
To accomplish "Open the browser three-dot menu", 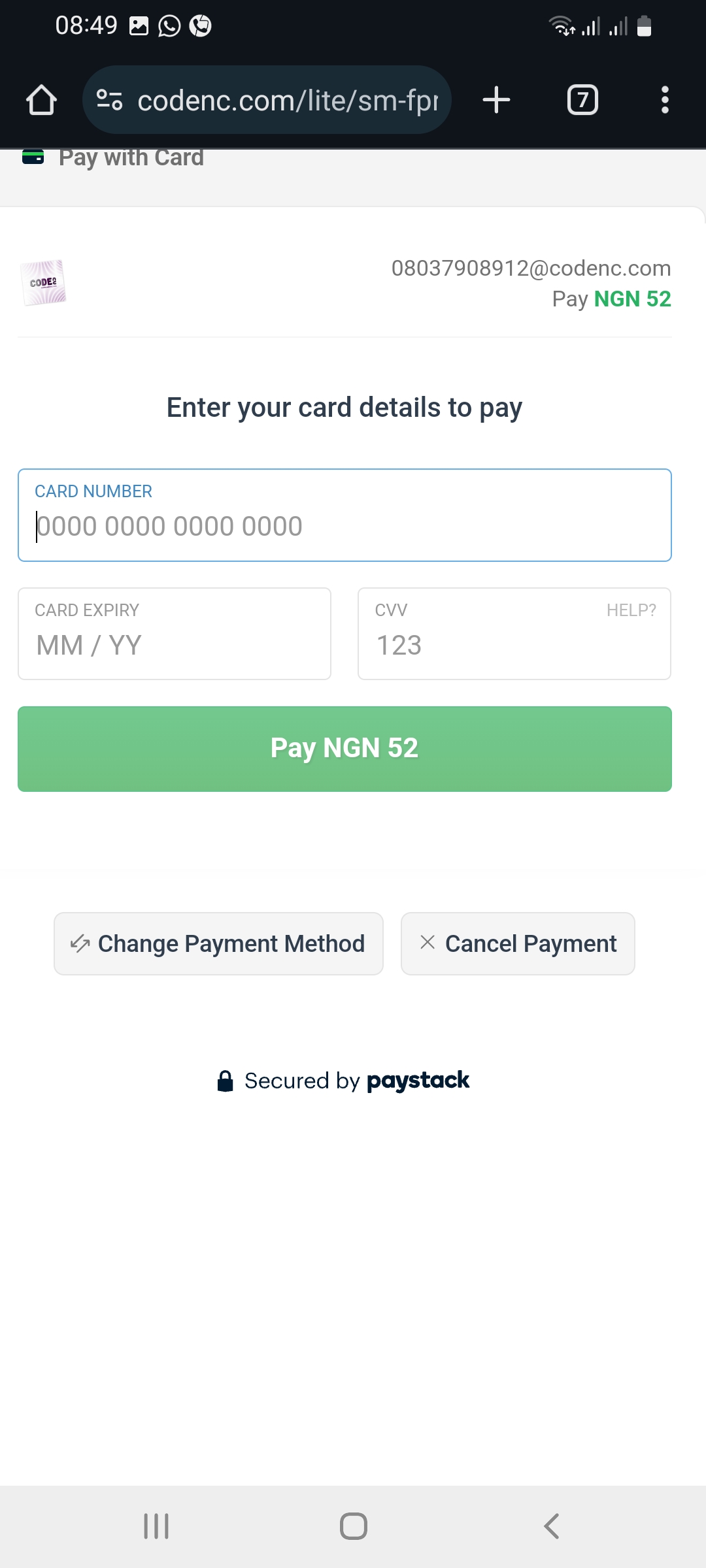I will 665,100.
